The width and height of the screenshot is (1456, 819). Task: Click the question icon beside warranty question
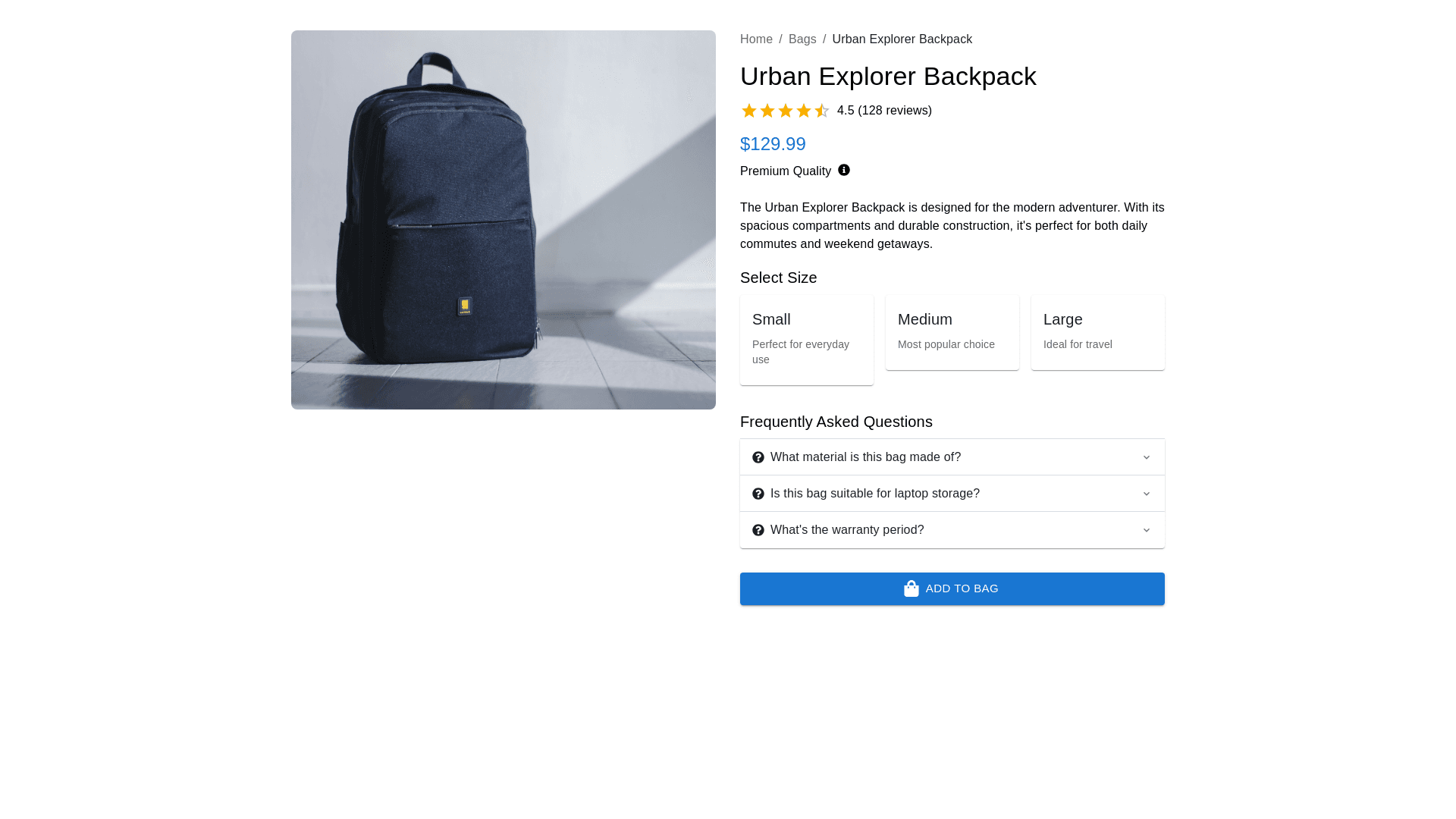pyautogui.click(x=758, y=530)
